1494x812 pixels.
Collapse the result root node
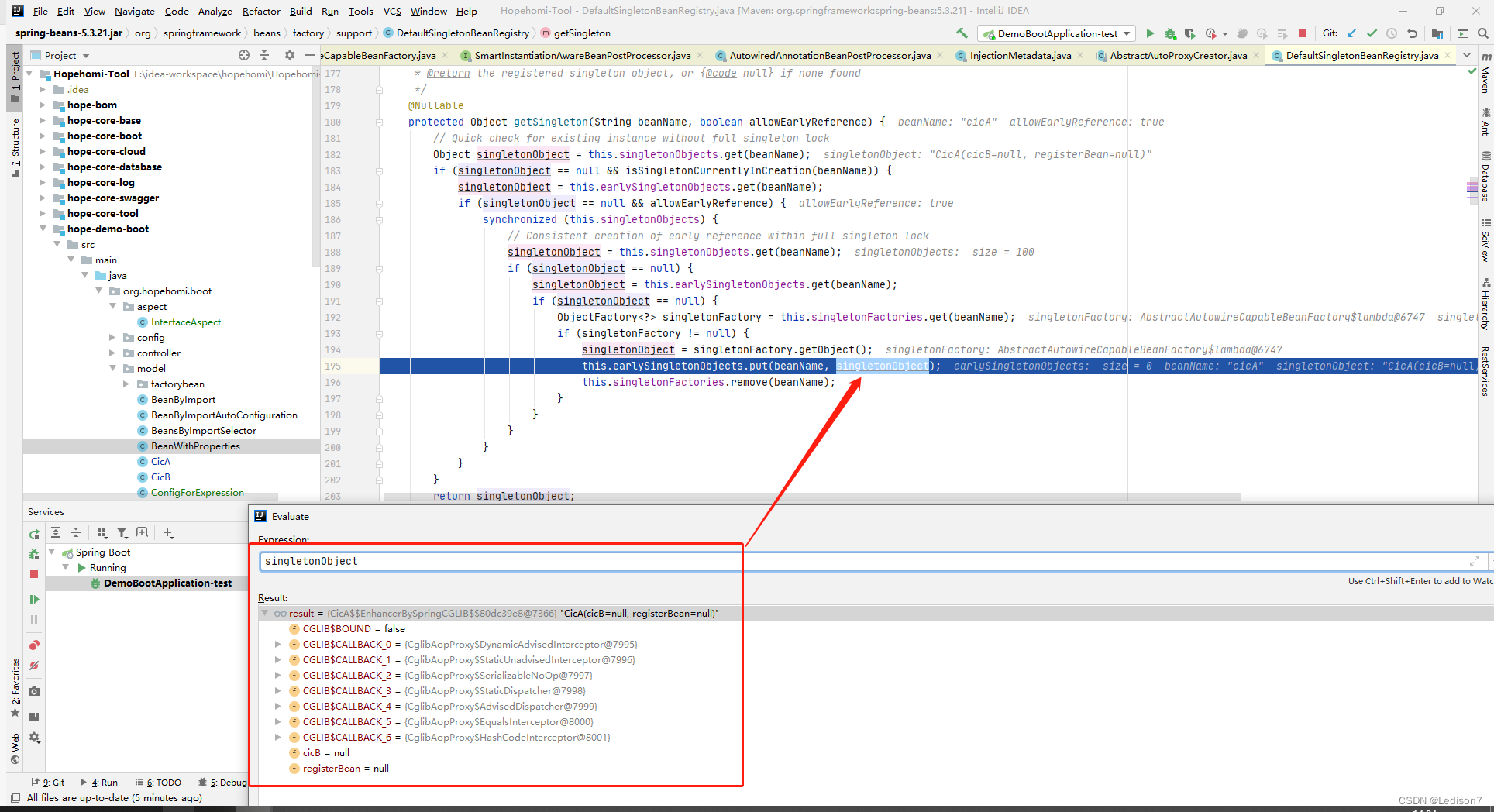[265, 613]
